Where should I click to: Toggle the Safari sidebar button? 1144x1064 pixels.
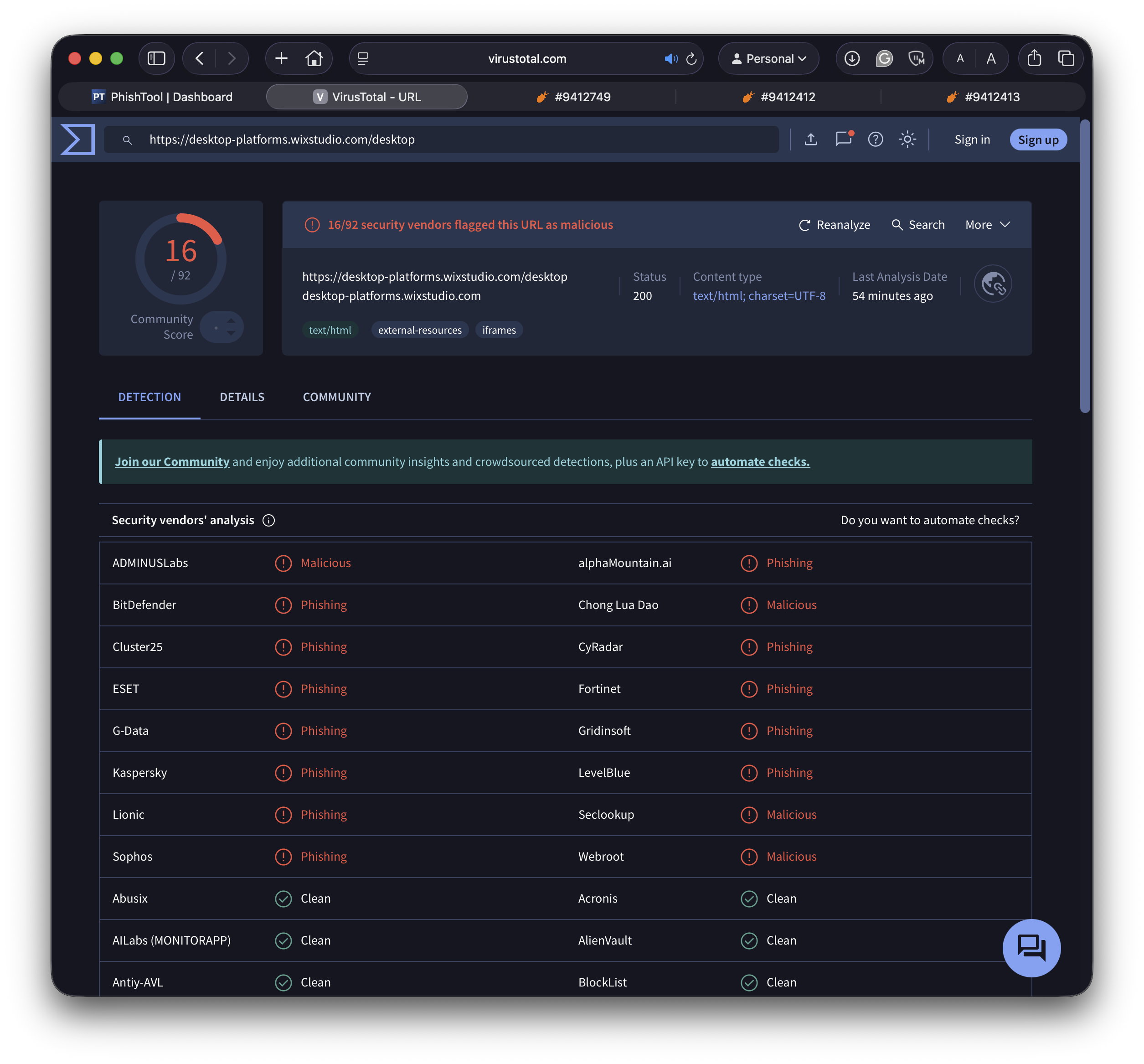click(156, 59)
